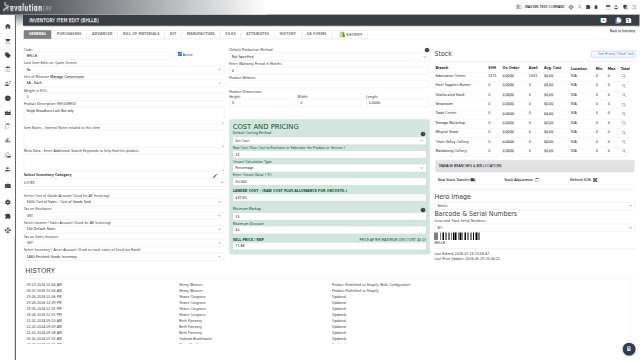Click the pencil icon beside Inventory Category

tap(215, 176)
